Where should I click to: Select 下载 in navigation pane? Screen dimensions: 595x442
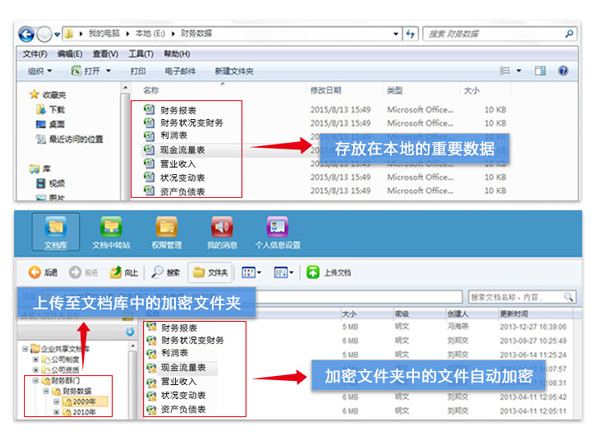click(50, 110)
